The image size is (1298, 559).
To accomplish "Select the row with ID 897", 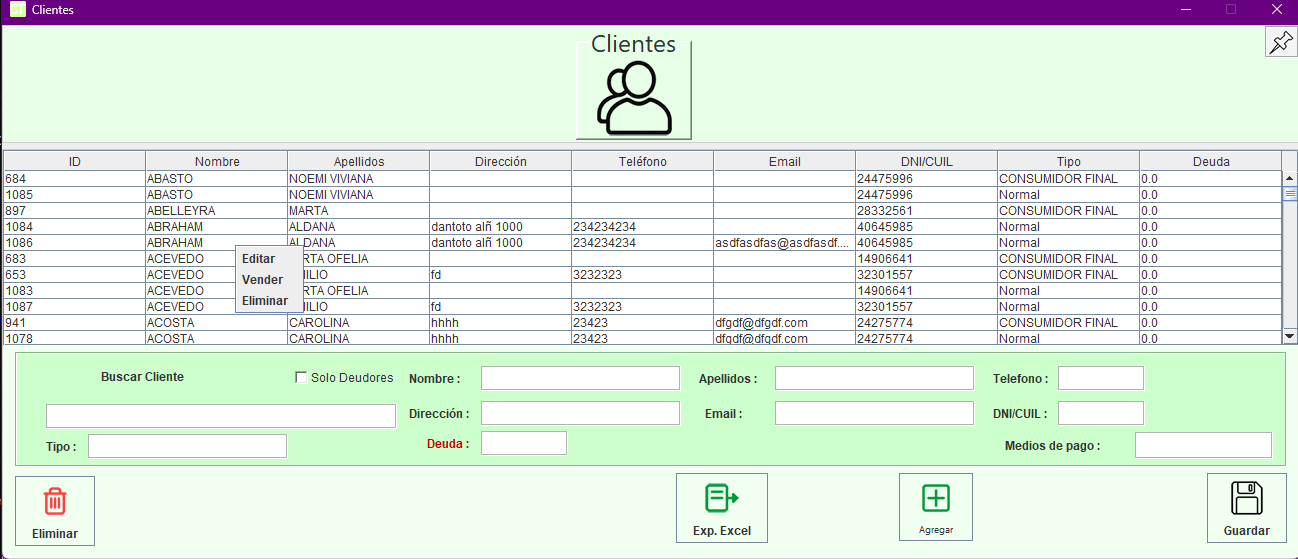I will coord(74,211).
